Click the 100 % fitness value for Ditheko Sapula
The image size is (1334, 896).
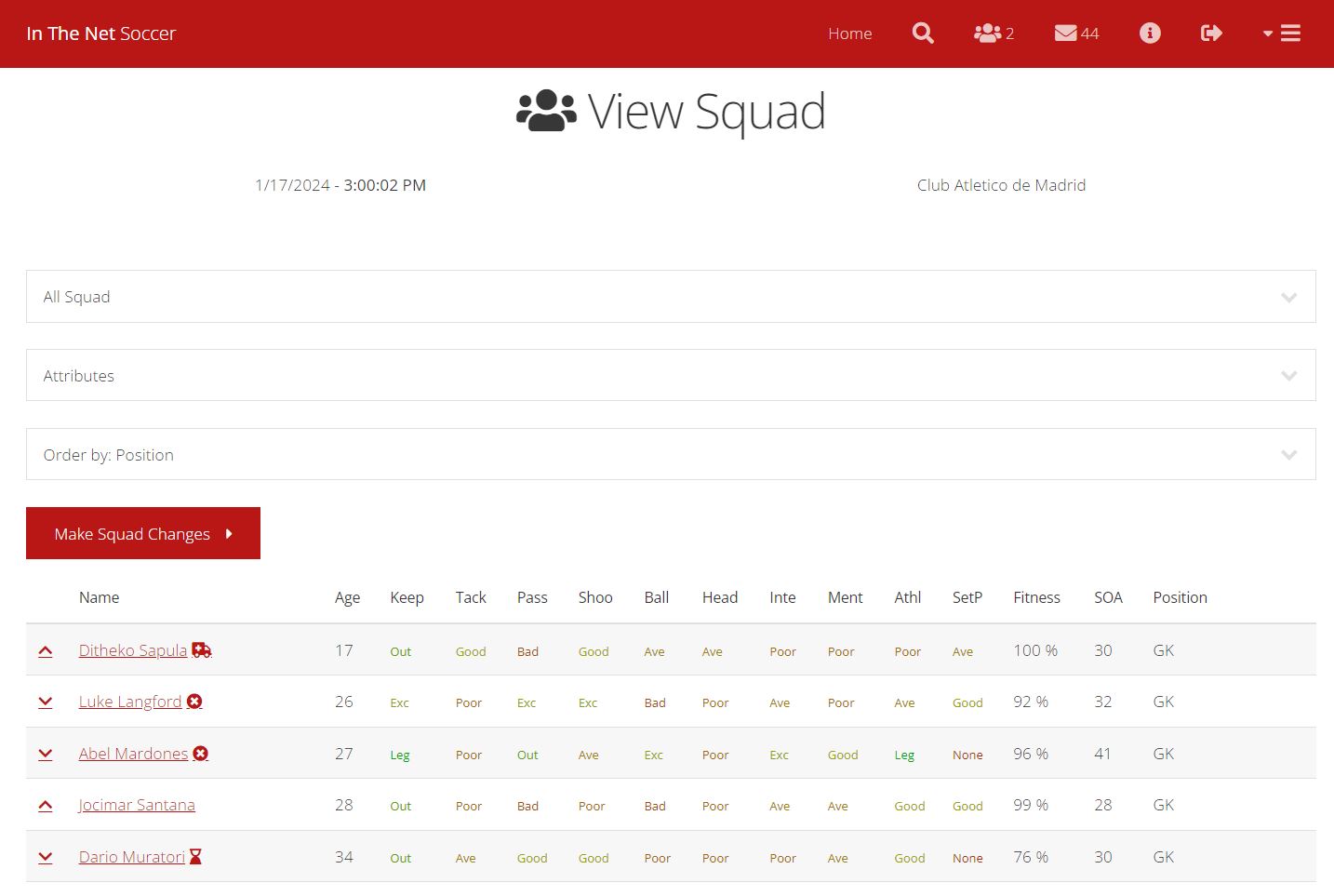tap(1035, 650)
